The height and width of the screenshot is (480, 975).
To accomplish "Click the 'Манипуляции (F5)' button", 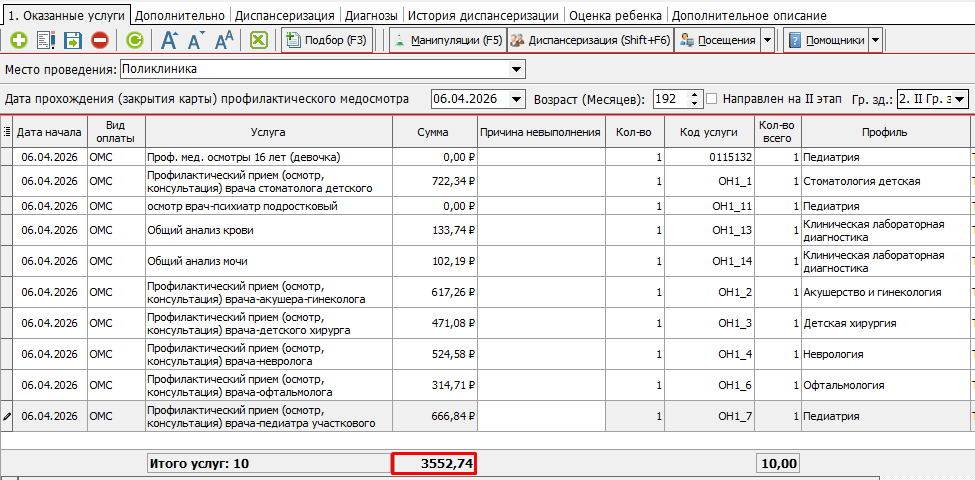I will pyautogui.click(x=446, y=41).
